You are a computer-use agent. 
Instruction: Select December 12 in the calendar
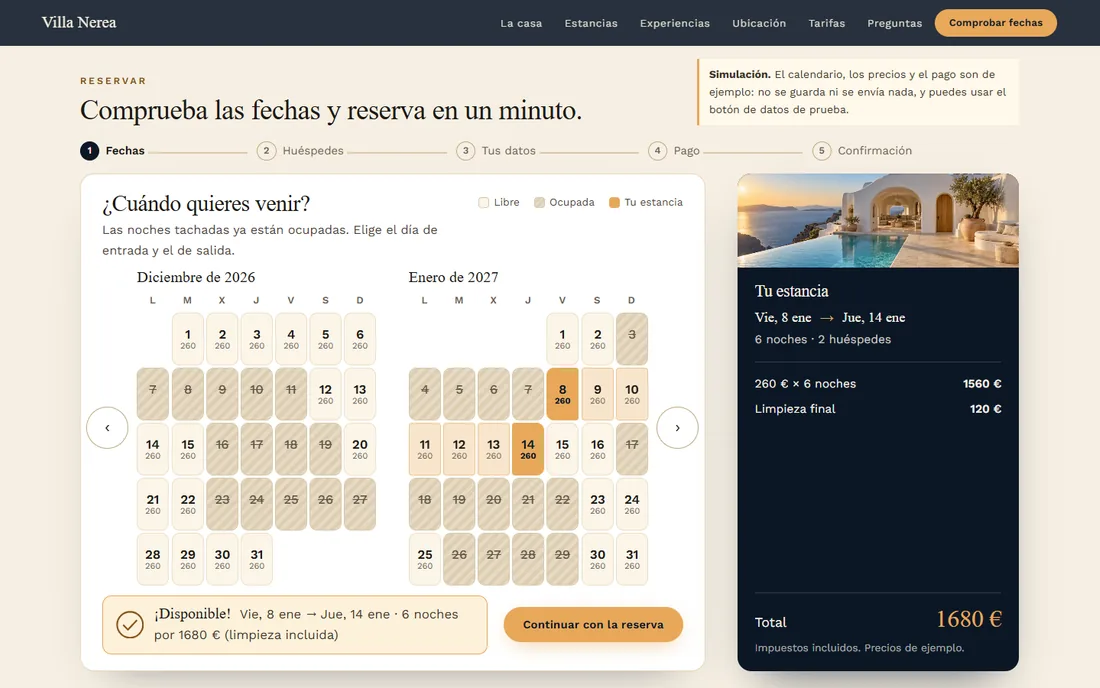[x=326, y=393]
